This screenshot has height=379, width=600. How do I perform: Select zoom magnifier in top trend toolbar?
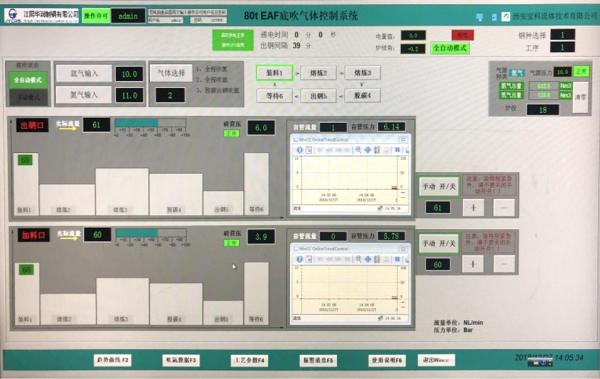pos(358,150)
